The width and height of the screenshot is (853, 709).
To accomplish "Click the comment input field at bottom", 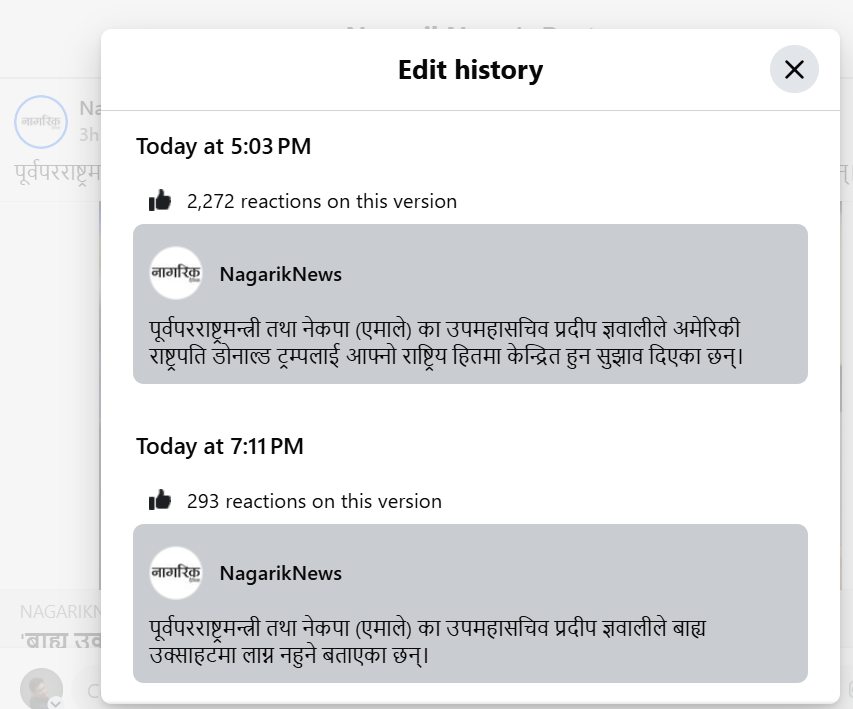I will 87,690.
